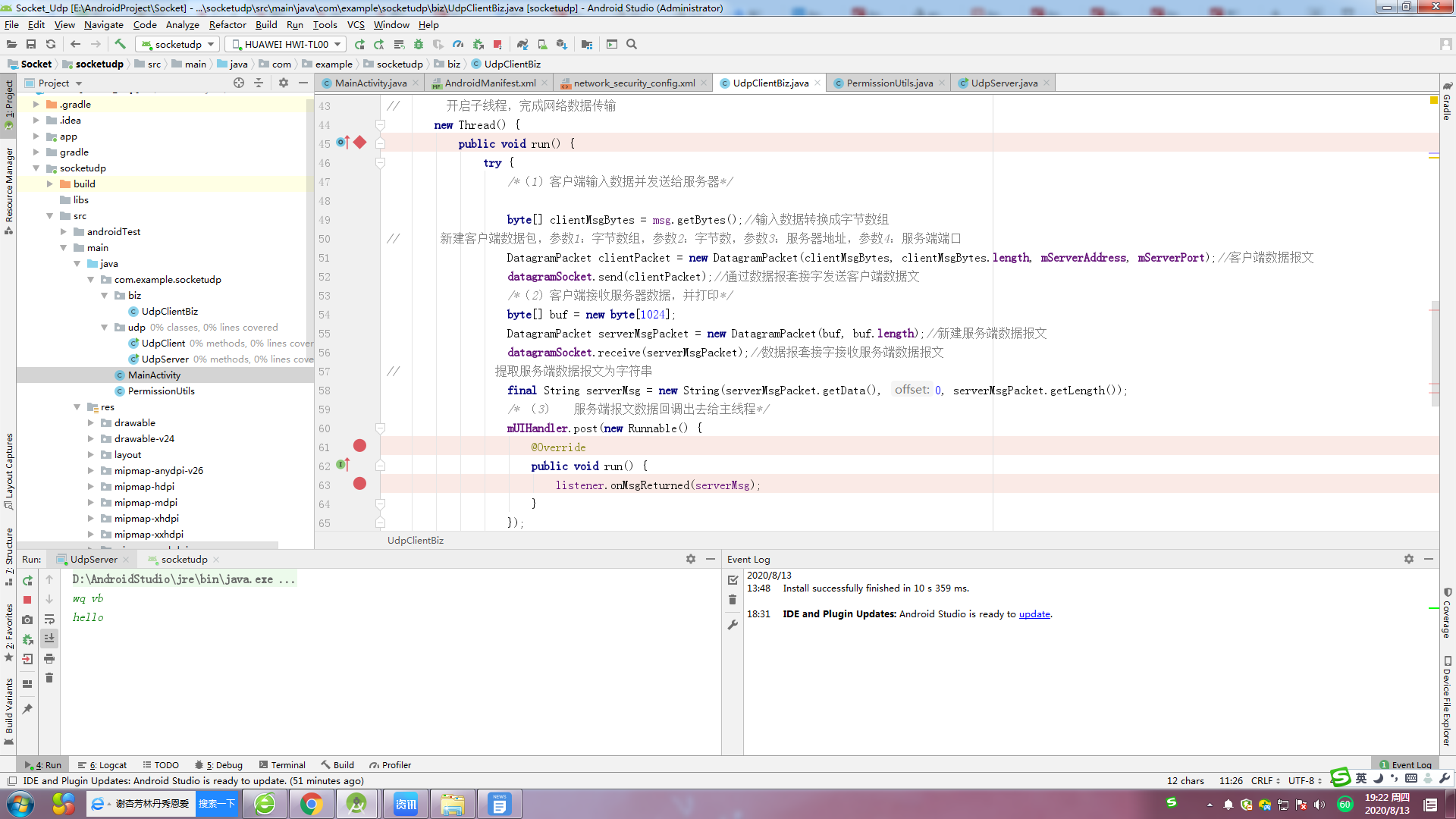Dump threads with the camera icon

27,620
